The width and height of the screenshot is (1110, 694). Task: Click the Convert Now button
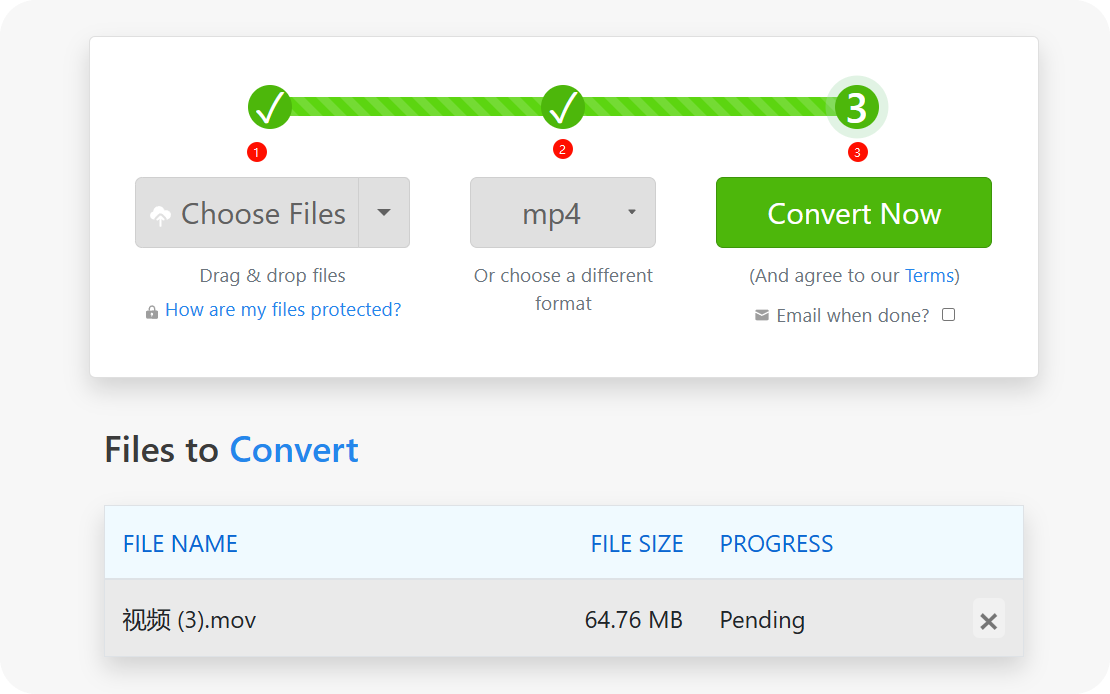pos(854,212)
